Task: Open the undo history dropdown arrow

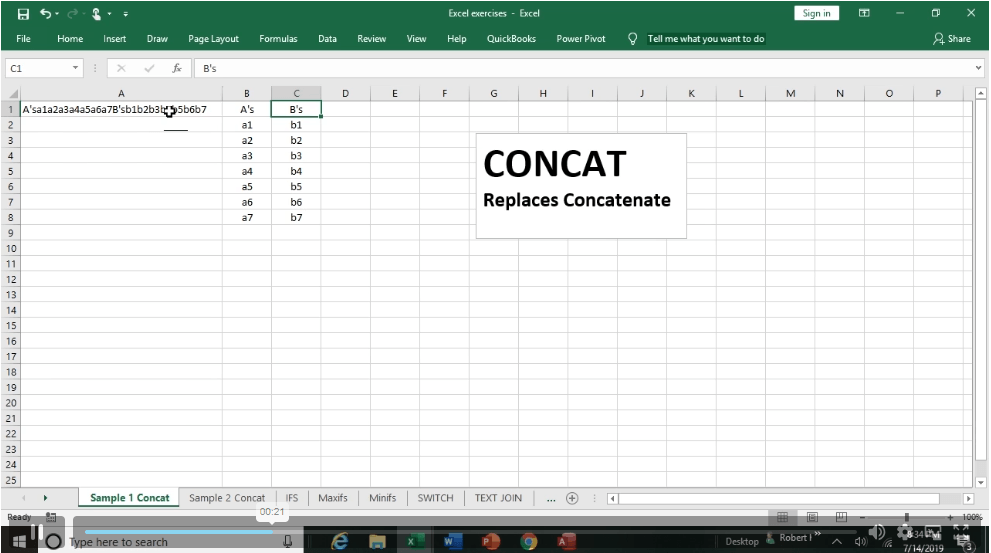Action: pyautogui.click(x=57, y=13)
